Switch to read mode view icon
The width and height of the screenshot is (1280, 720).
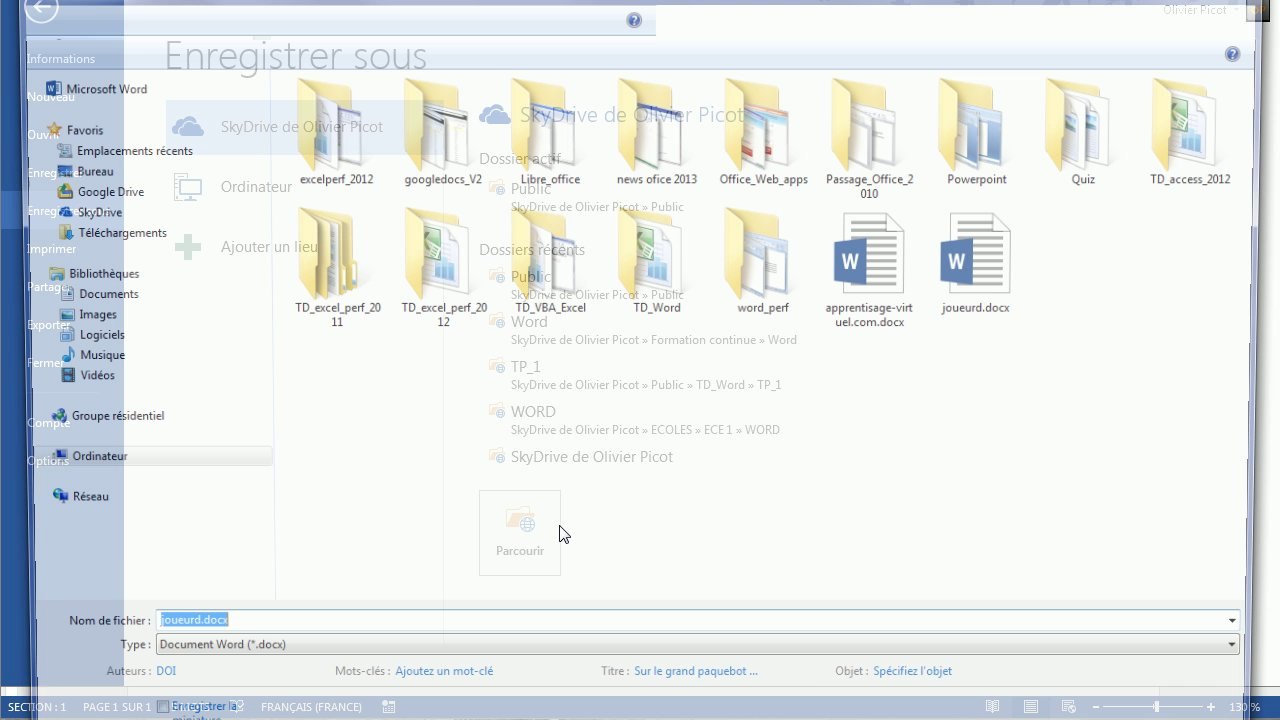coord(993,707)
